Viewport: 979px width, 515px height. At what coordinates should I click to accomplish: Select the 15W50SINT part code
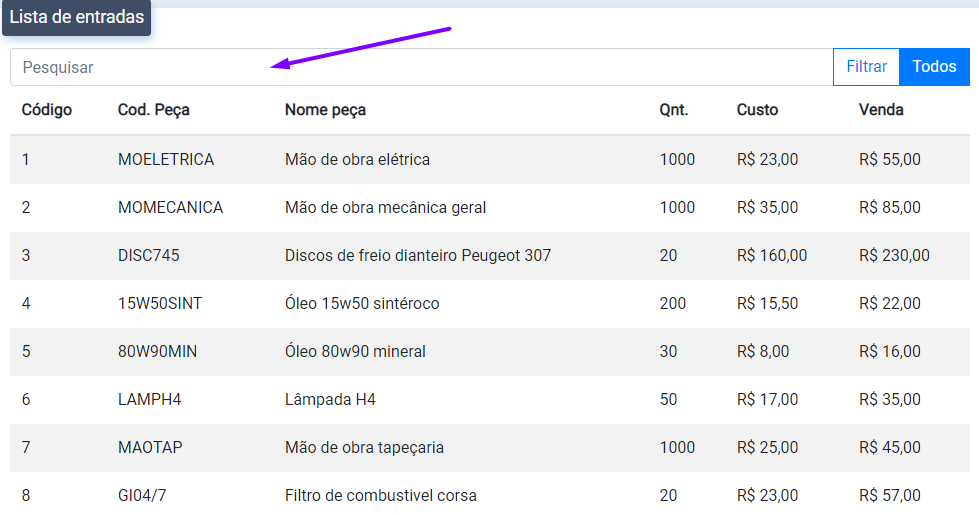159,304
